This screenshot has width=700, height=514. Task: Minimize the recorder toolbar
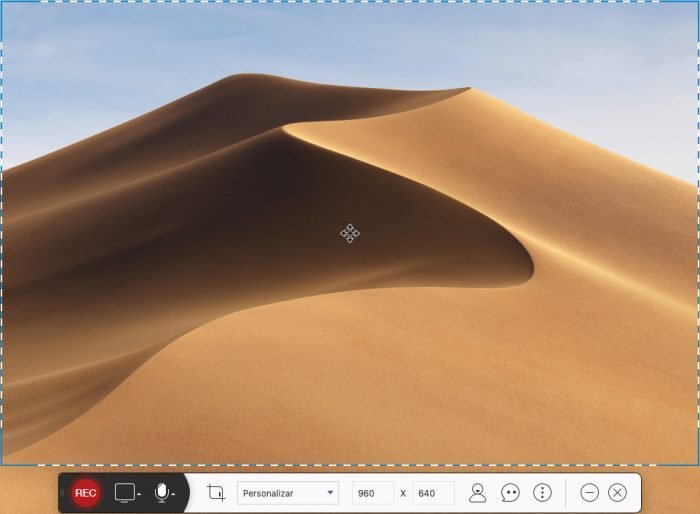tap(589, 493)
